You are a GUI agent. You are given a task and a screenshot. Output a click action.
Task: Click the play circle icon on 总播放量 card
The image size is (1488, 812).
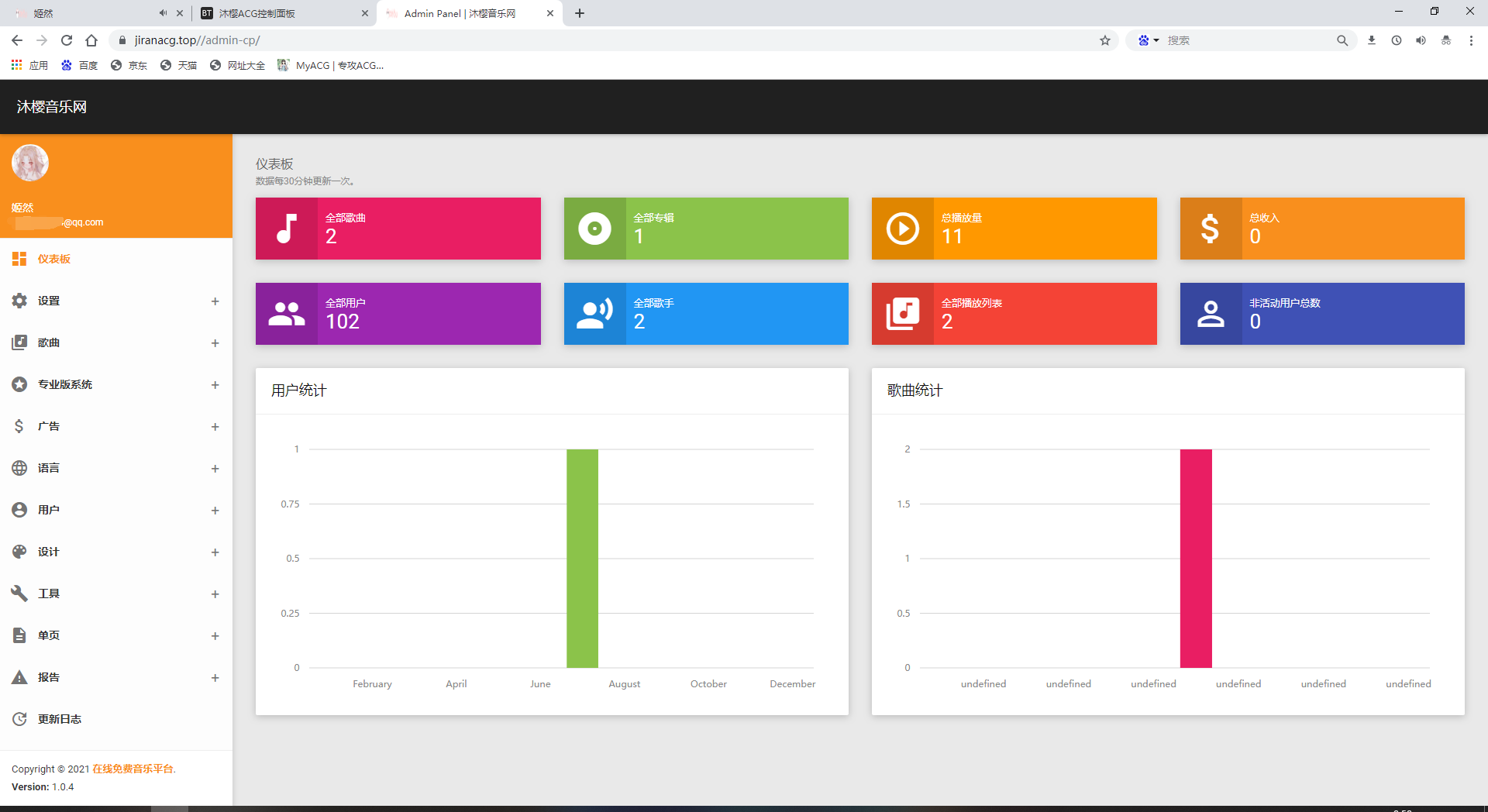click(x=902, y=229)
